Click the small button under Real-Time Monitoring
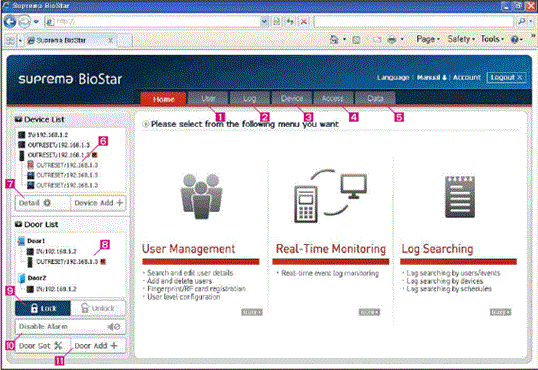The height and width of the screenshot is (370, 538). 370,312
